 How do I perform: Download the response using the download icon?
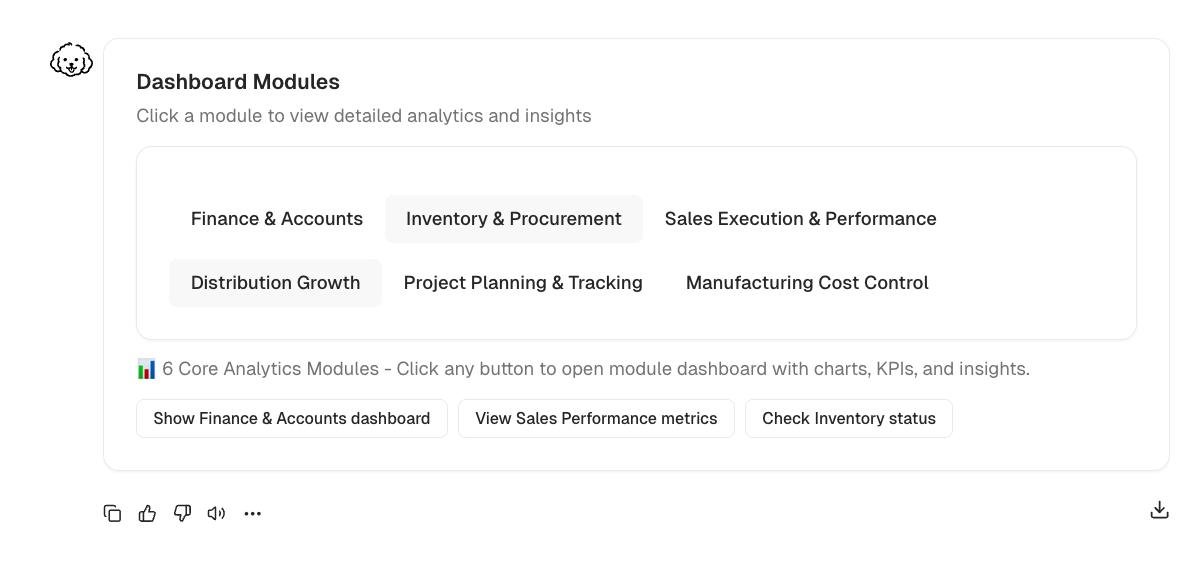point(1159,510)
